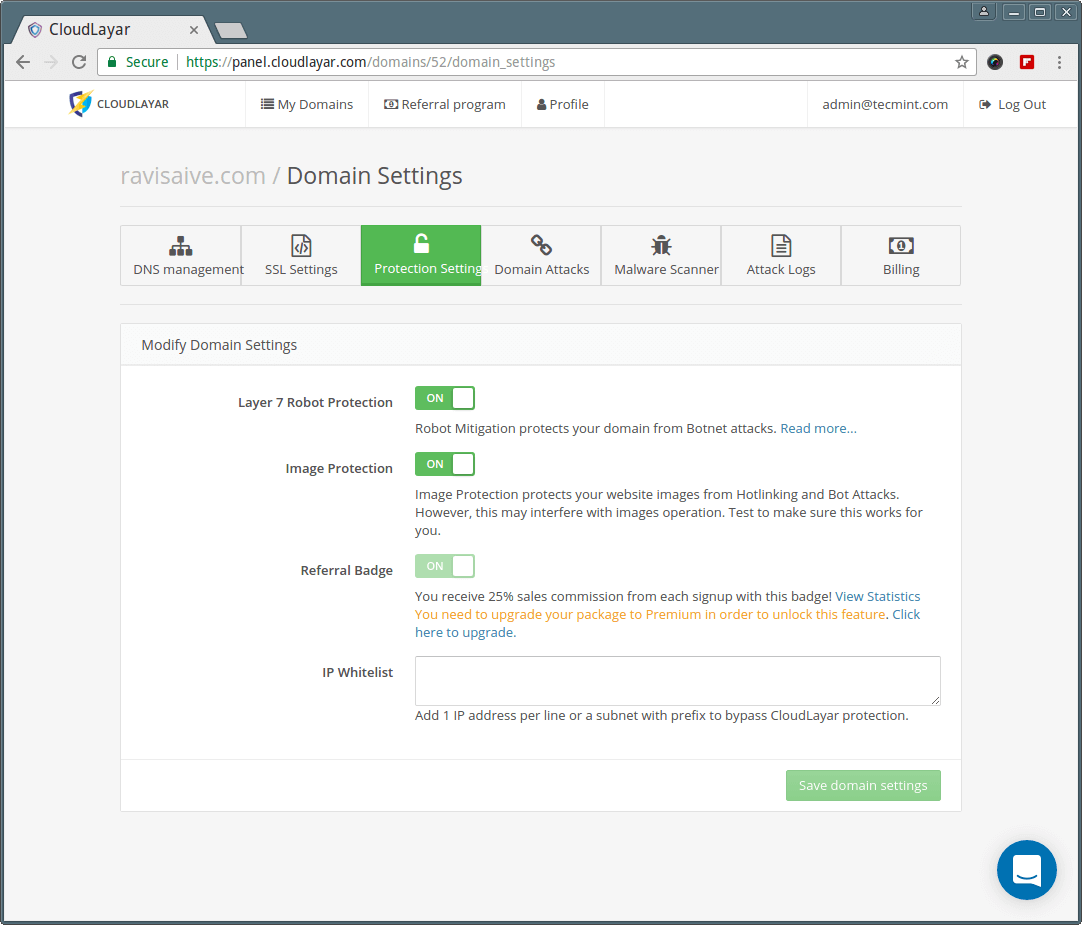This screenshot has height=925, width=1082.
Task: Click inside the IP Whitelist textarea
Action: click(677, 681)
